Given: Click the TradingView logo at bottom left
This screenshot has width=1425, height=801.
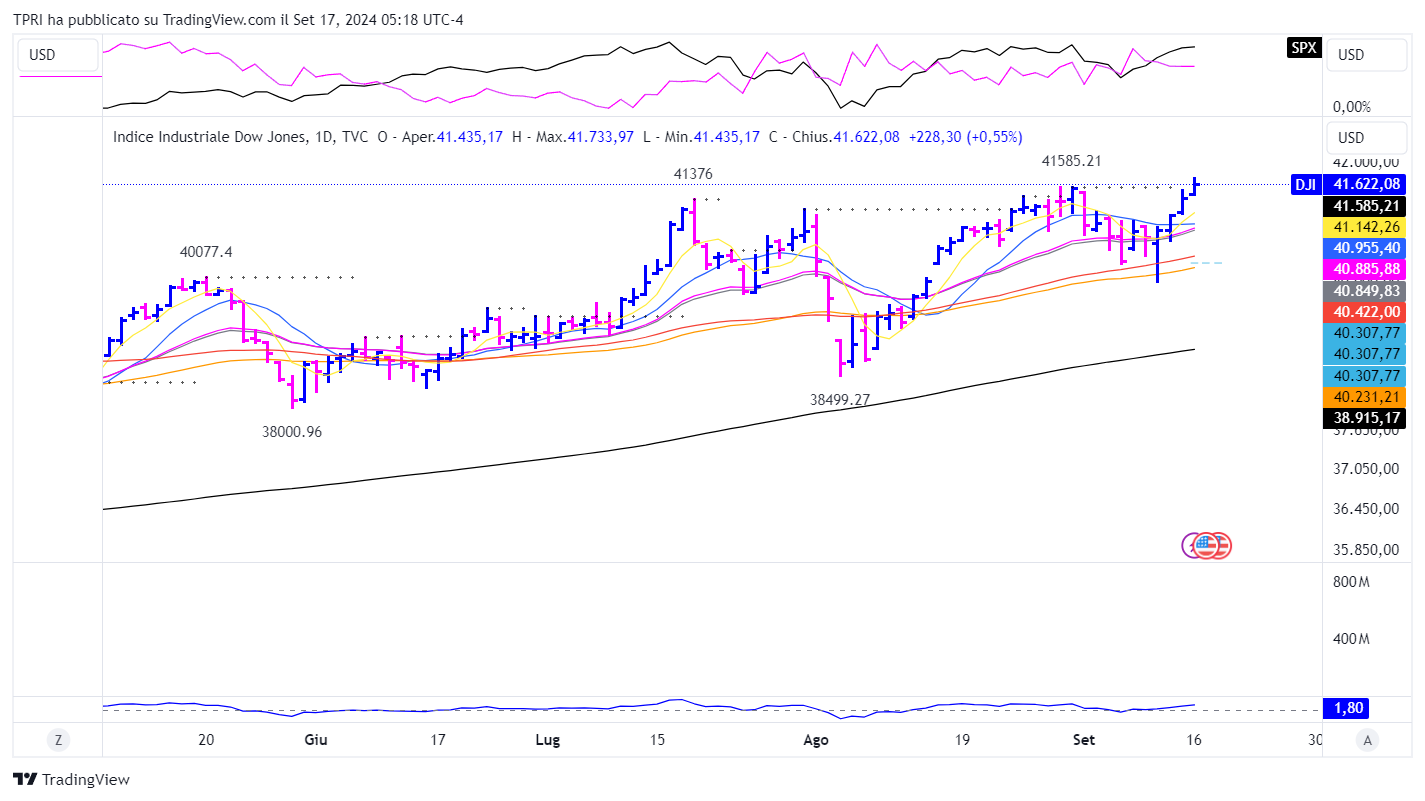Looking at the screenshot, I should click(x=71, y=780).
